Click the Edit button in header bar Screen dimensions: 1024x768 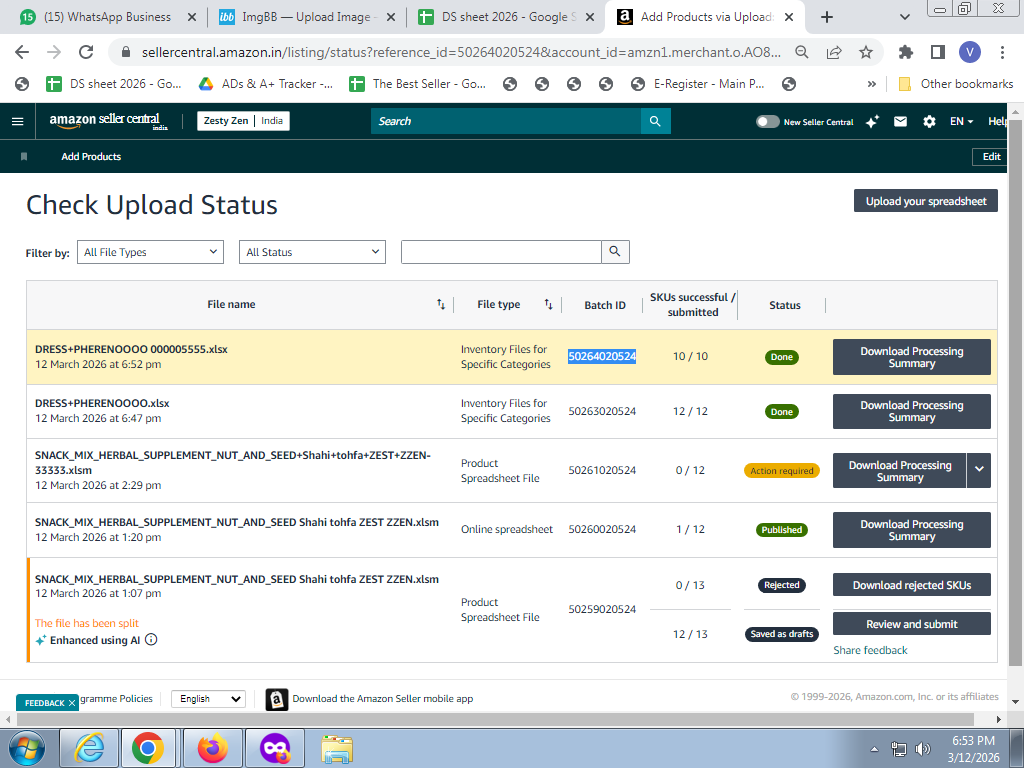click(991, 157)
